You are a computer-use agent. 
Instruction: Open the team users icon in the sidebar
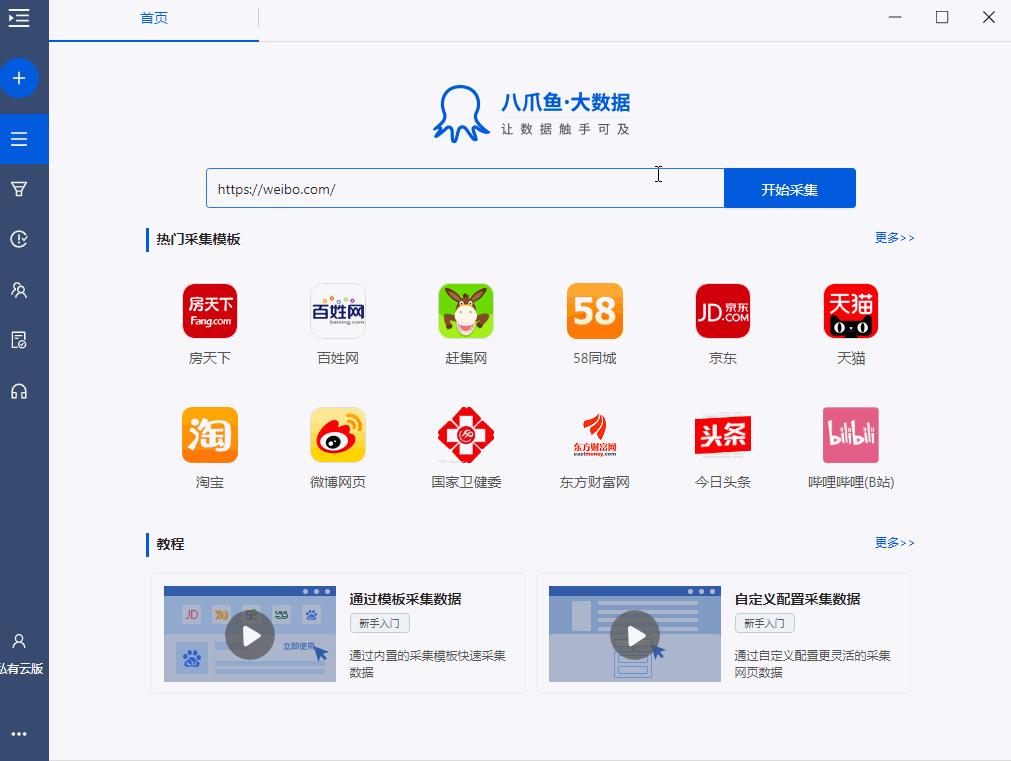coord(19,290)
